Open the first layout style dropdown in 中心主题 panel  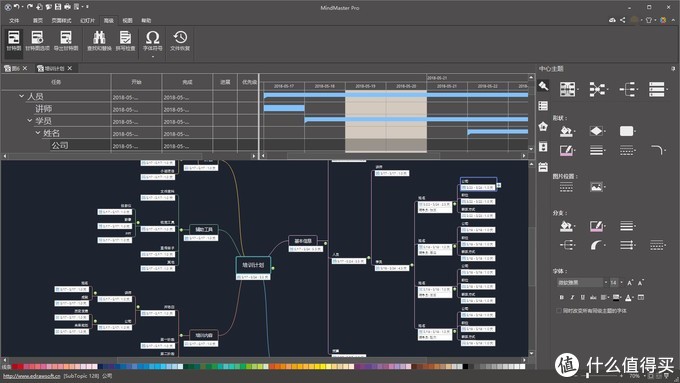coord(569,89)
